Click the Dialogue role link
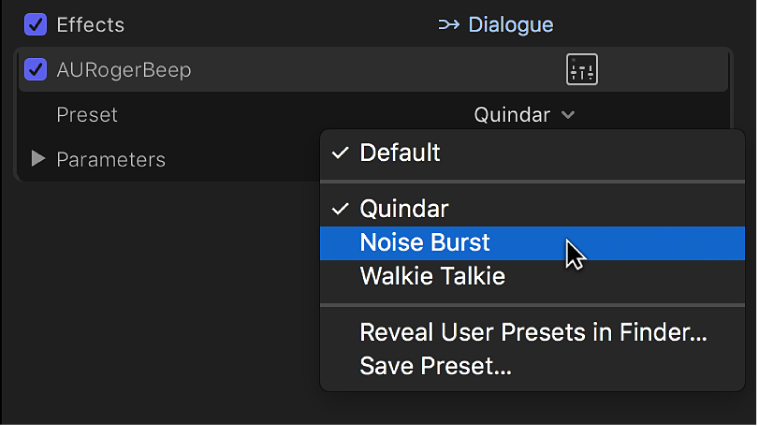 click(510, 24)
